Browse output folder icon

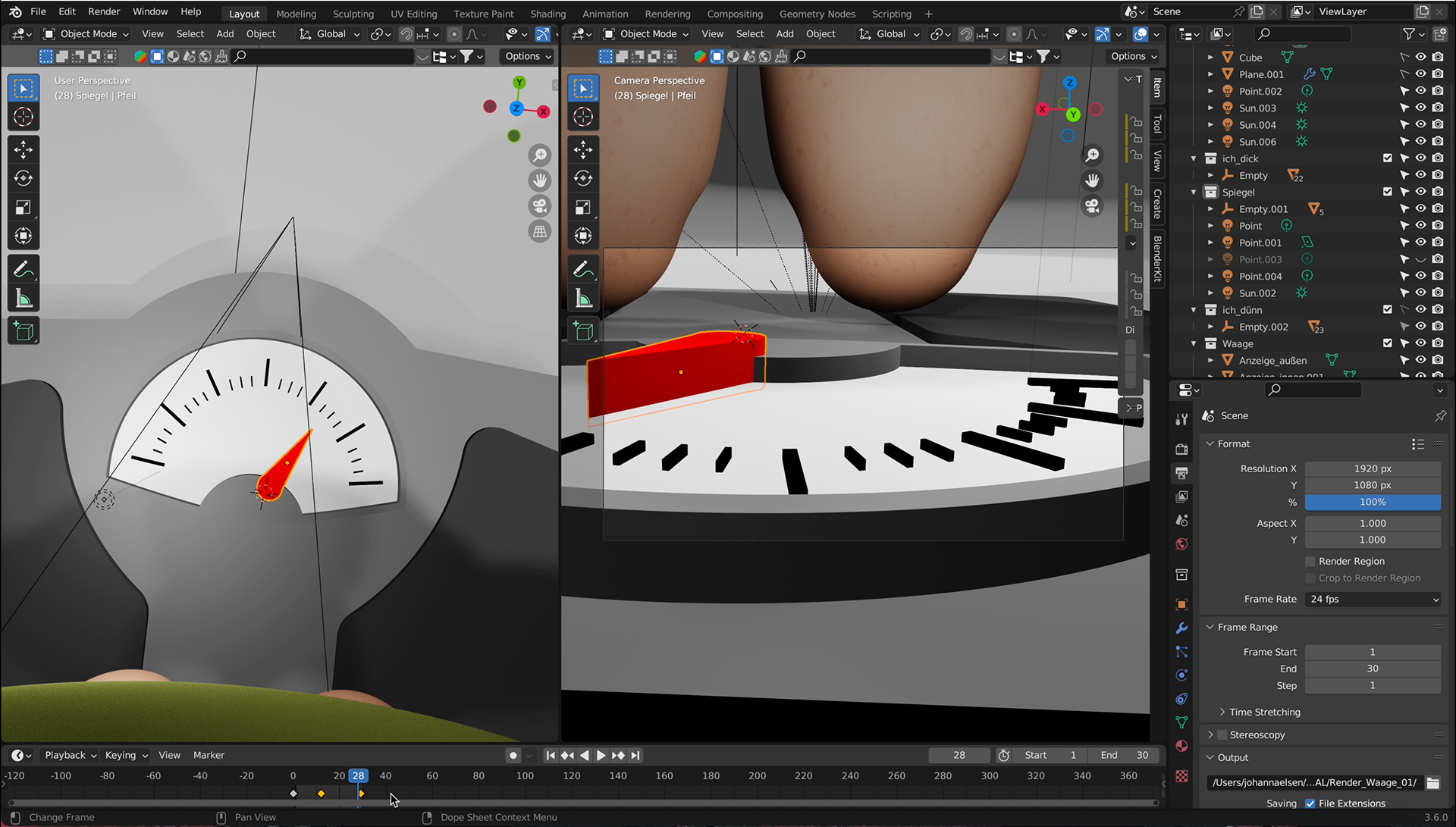(1432, 782)
